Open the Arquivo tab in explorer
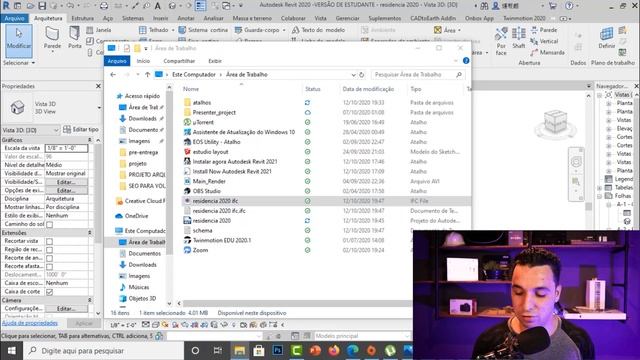This screenshot has width=640, height=360. coord(117,61)
